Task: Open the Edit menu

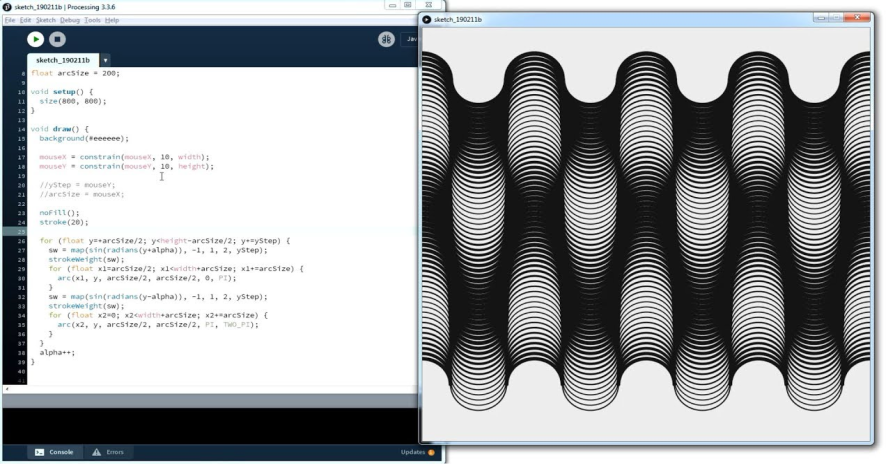Action: coord(25,20)
